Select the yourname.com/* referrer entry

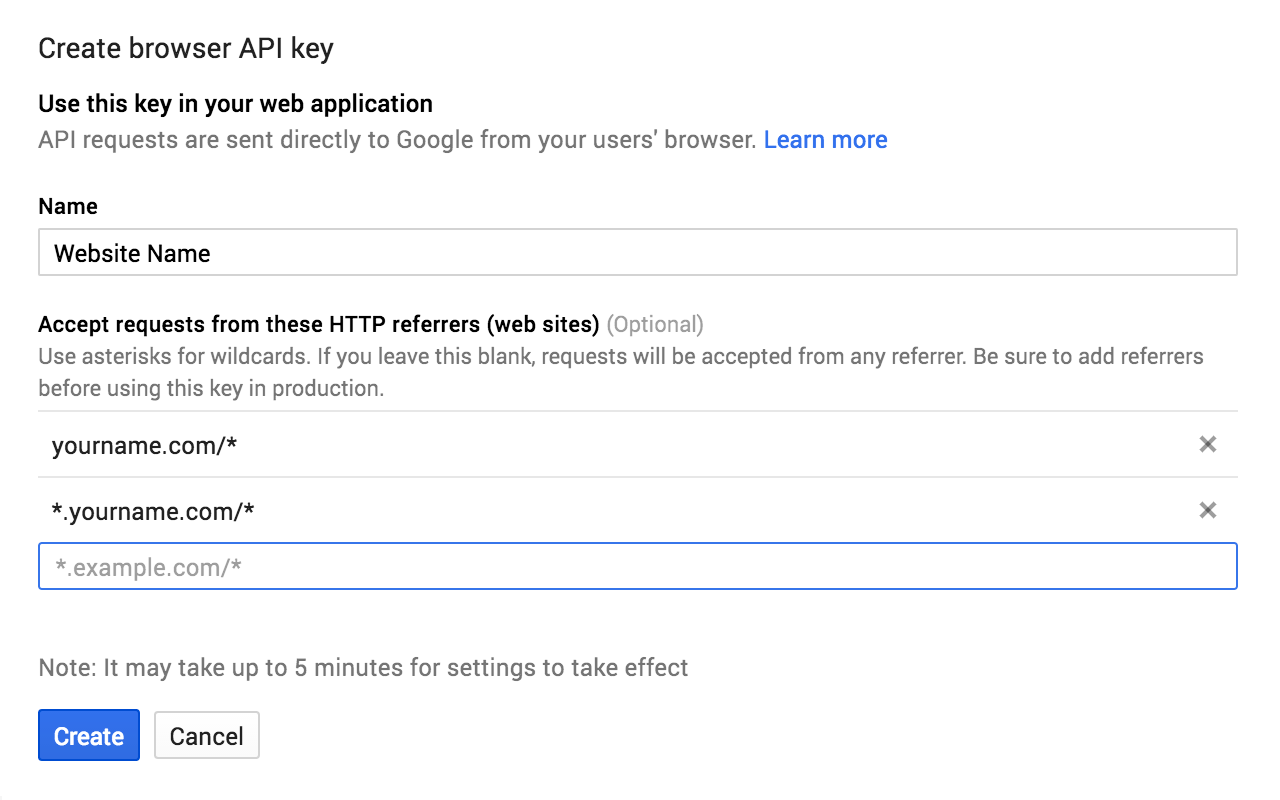146,445
